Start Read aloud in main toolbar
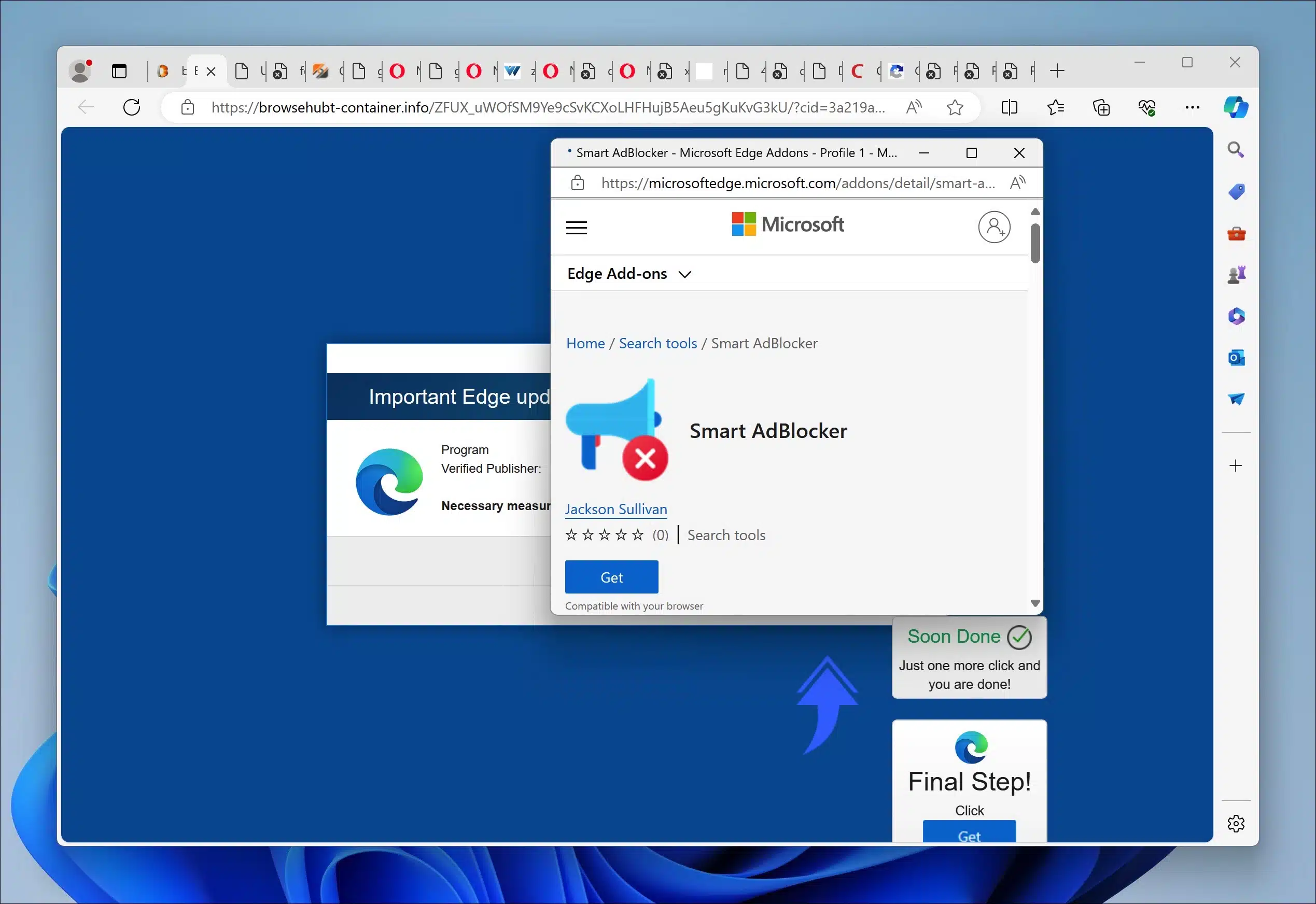Image resolution: width=1316 pixels, height=904 pixels. pos(913,108)
